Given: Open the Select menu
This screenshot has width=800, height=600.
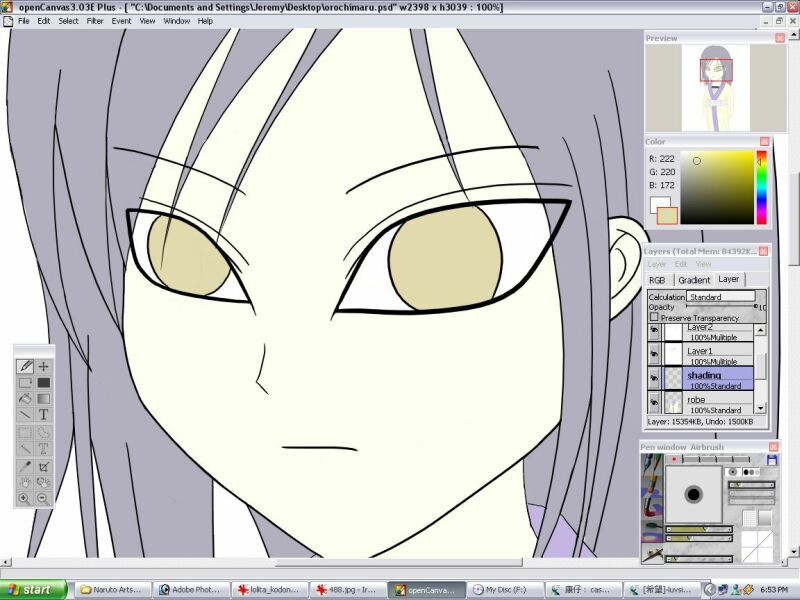Looking at the screenshot, I should click(68, 21).
